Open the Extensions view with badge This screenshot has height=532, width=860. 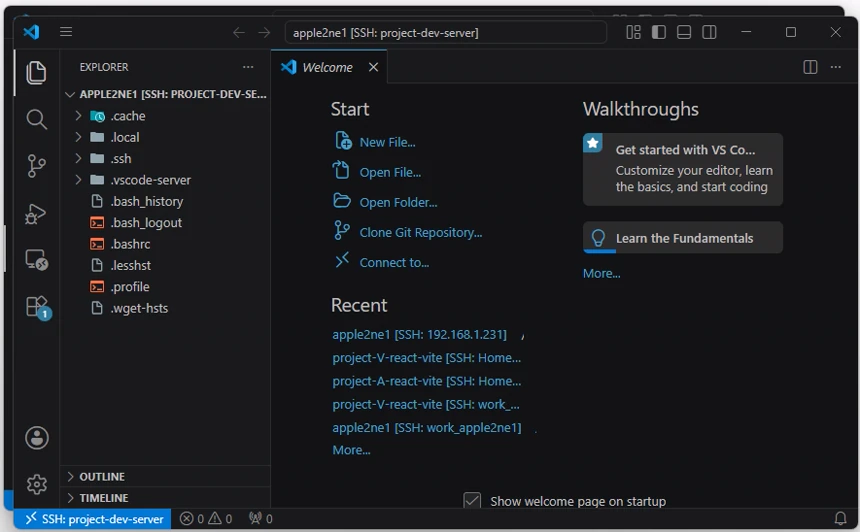pyautogui.click(x=37, y=307)
